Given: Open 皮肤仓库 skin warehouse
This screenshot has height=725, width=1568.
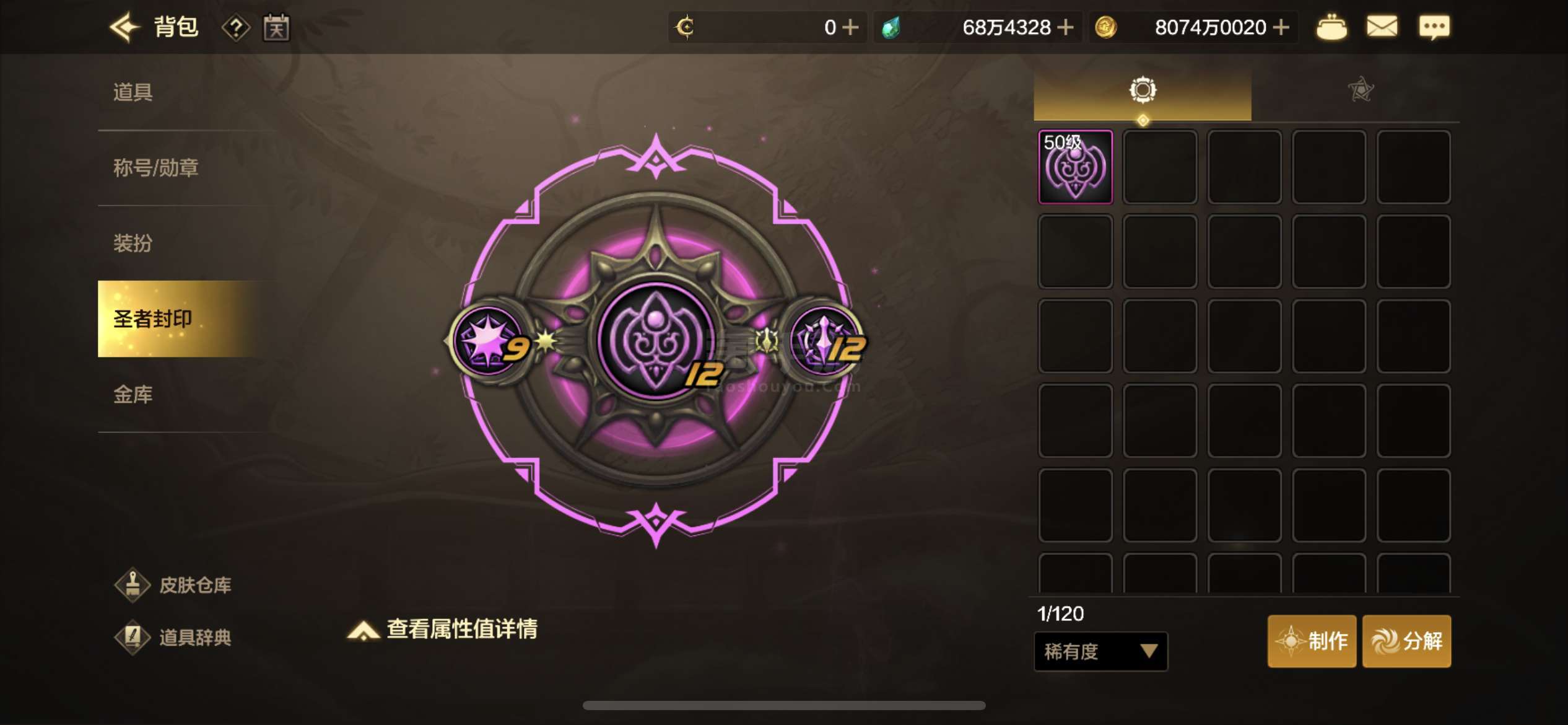Looking at the screenshot, I should point(173,585).
